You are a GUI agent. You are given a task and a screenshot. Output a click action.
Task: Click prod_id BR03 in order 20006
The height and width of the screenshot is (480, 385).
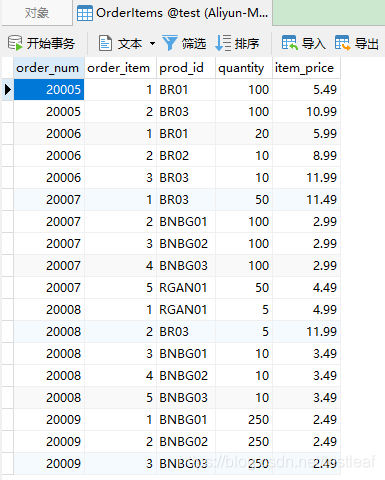(x=186, y=178)
